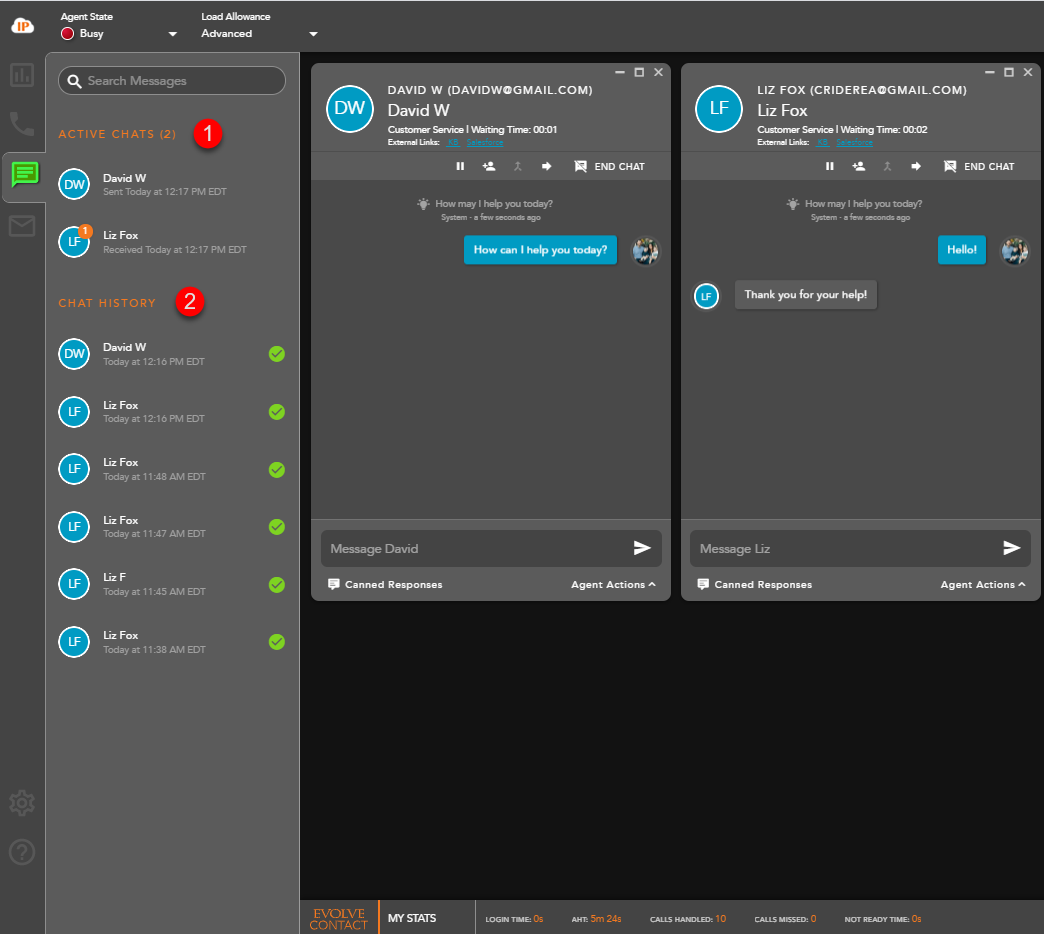The width and height of the screenshot is (1044, 934).
Task: Pause the David W chat
Action: (x=460, y=166)
